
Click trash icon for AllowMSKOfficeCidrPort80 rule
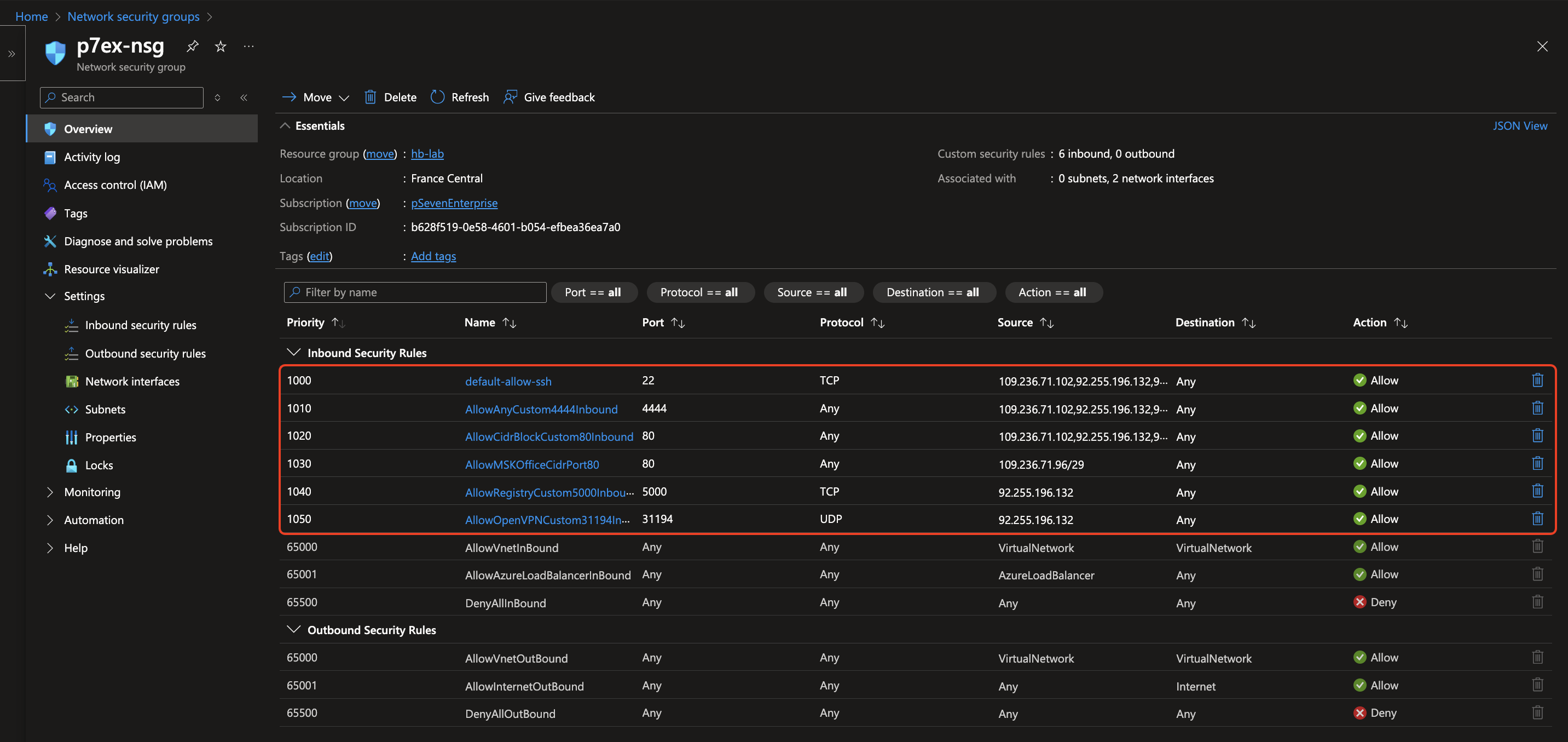point(1537,464)
